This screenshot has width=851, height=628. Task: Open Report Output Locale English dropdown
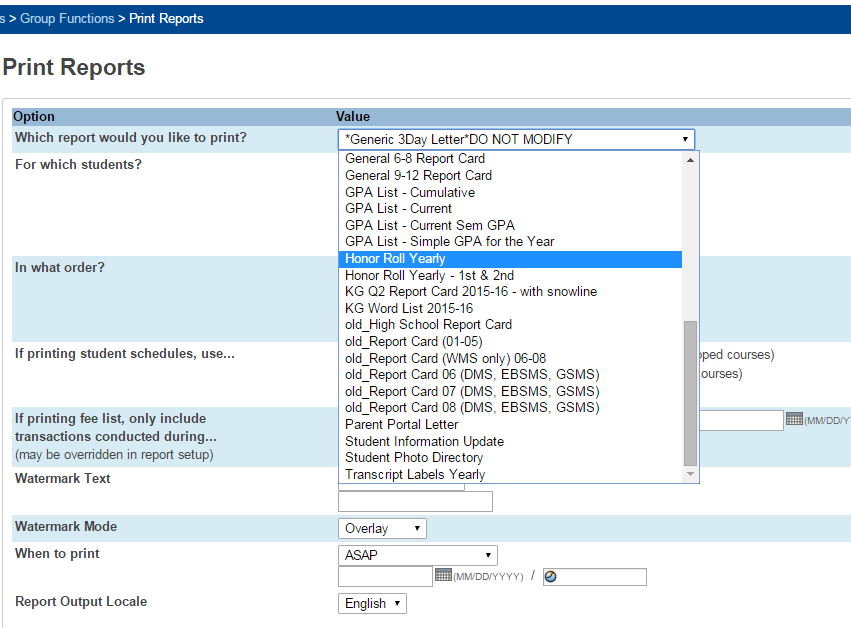coord(372,604)
